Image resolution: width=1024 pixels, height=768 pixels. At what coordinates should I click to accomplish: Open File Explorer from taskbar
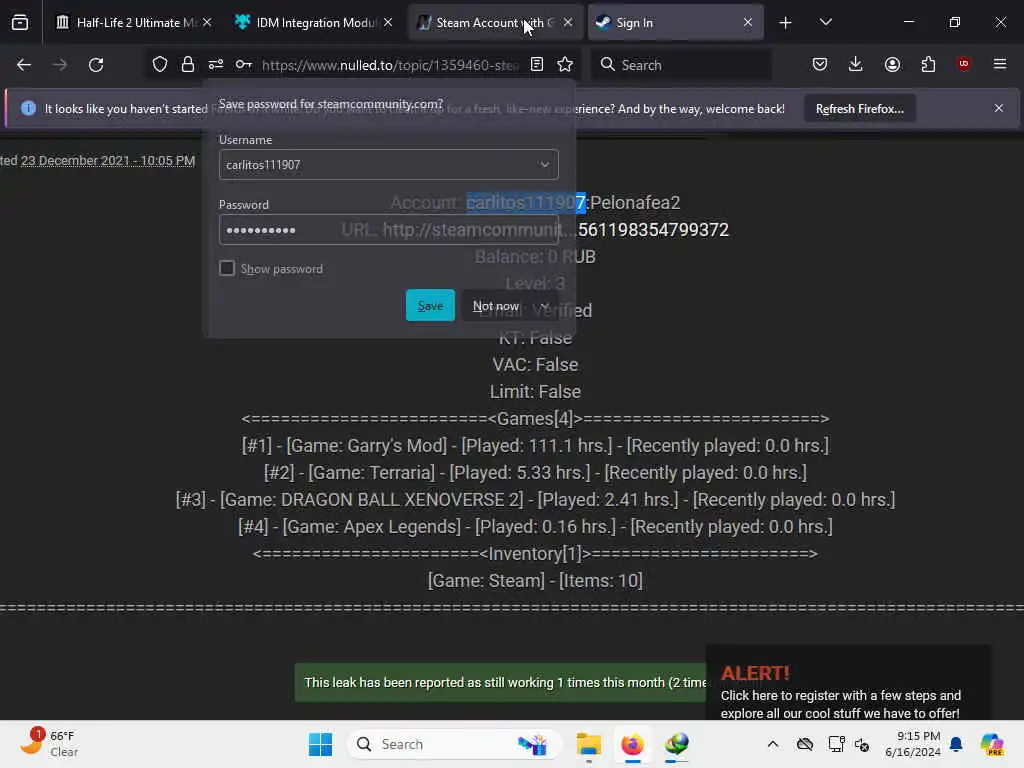pyautogui.click(x=588, y=744)
